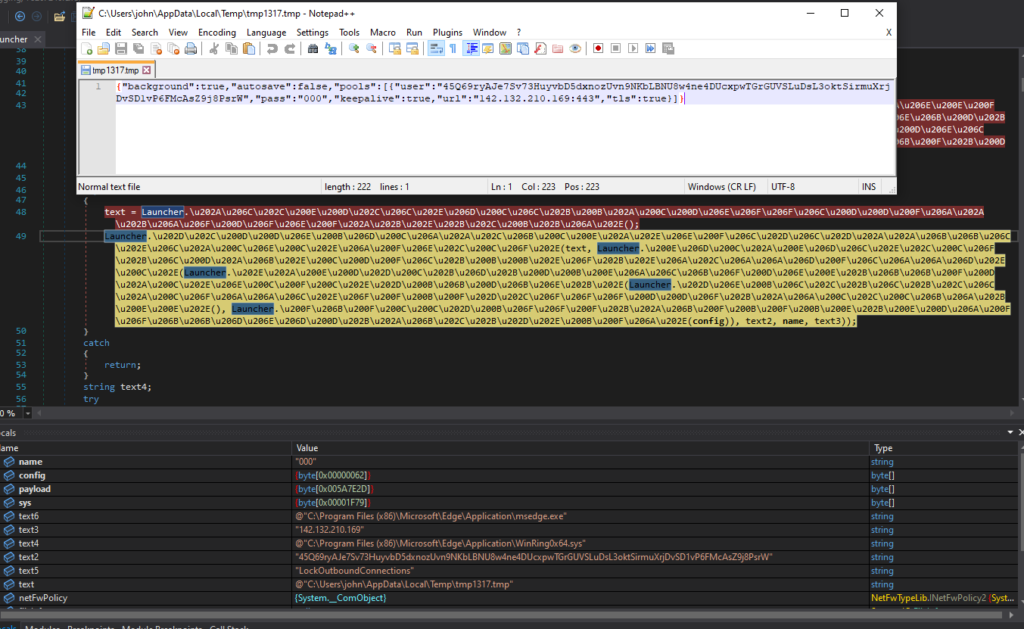
Task: Select the payload row in Locals
Action: coord(509,489)
